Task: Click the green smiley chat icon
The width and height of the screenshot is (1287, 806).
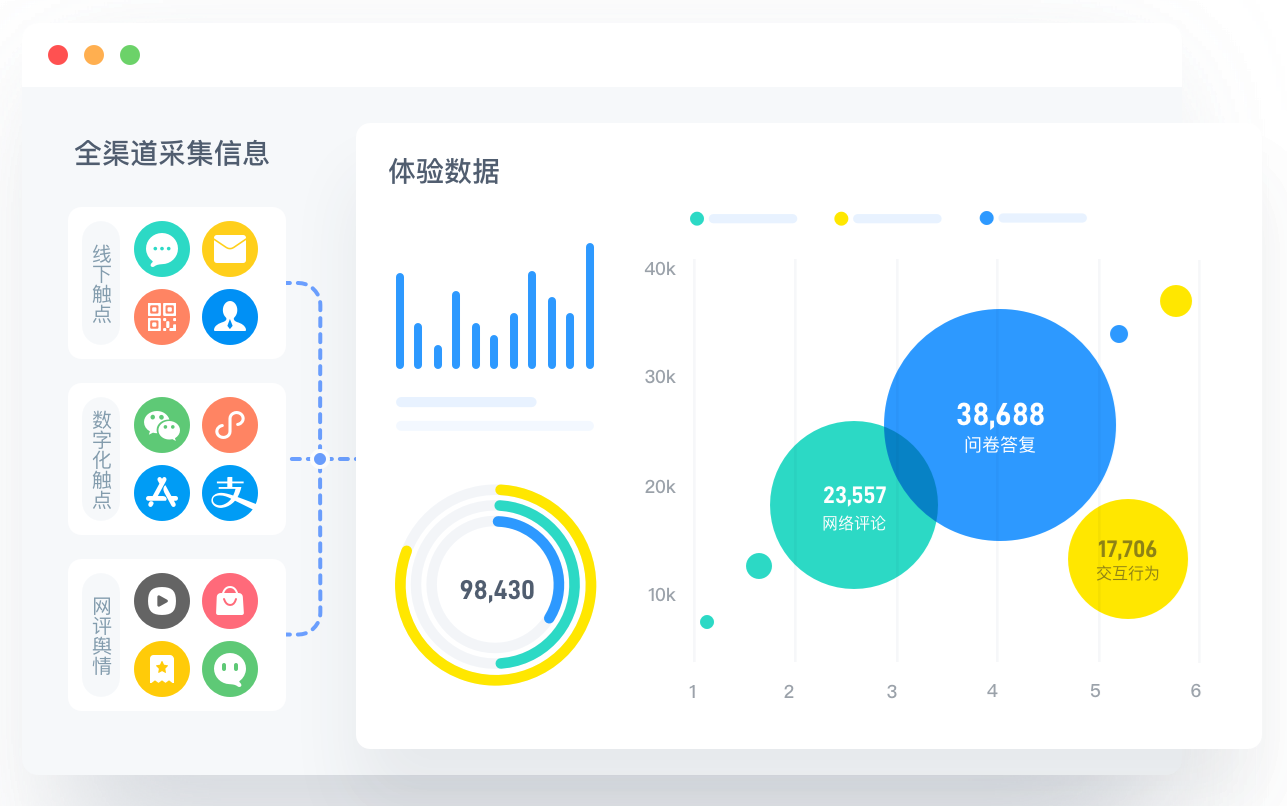Action: [x=230, y=669]
